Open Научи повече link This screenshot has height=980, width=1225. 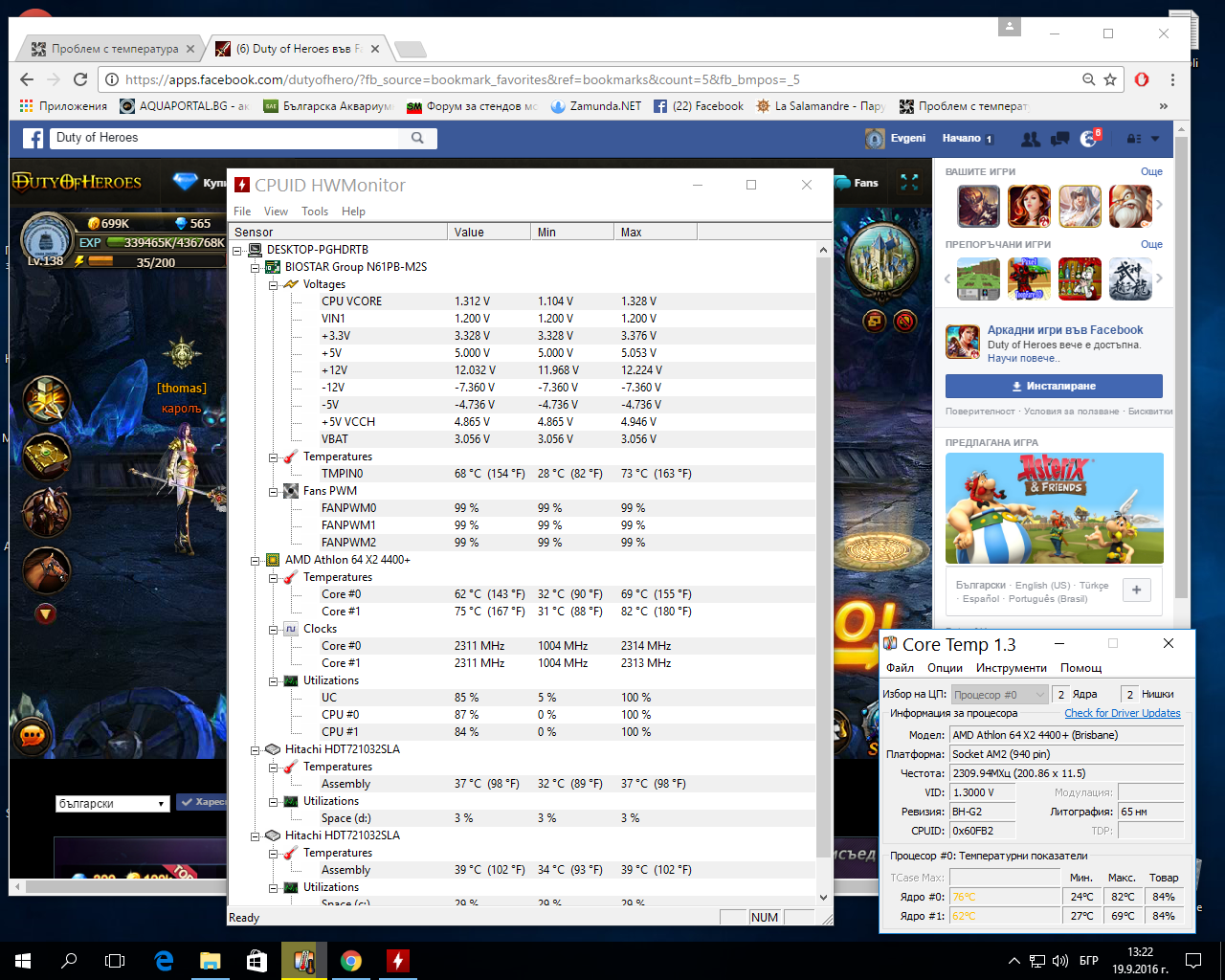pos(1023,358)
